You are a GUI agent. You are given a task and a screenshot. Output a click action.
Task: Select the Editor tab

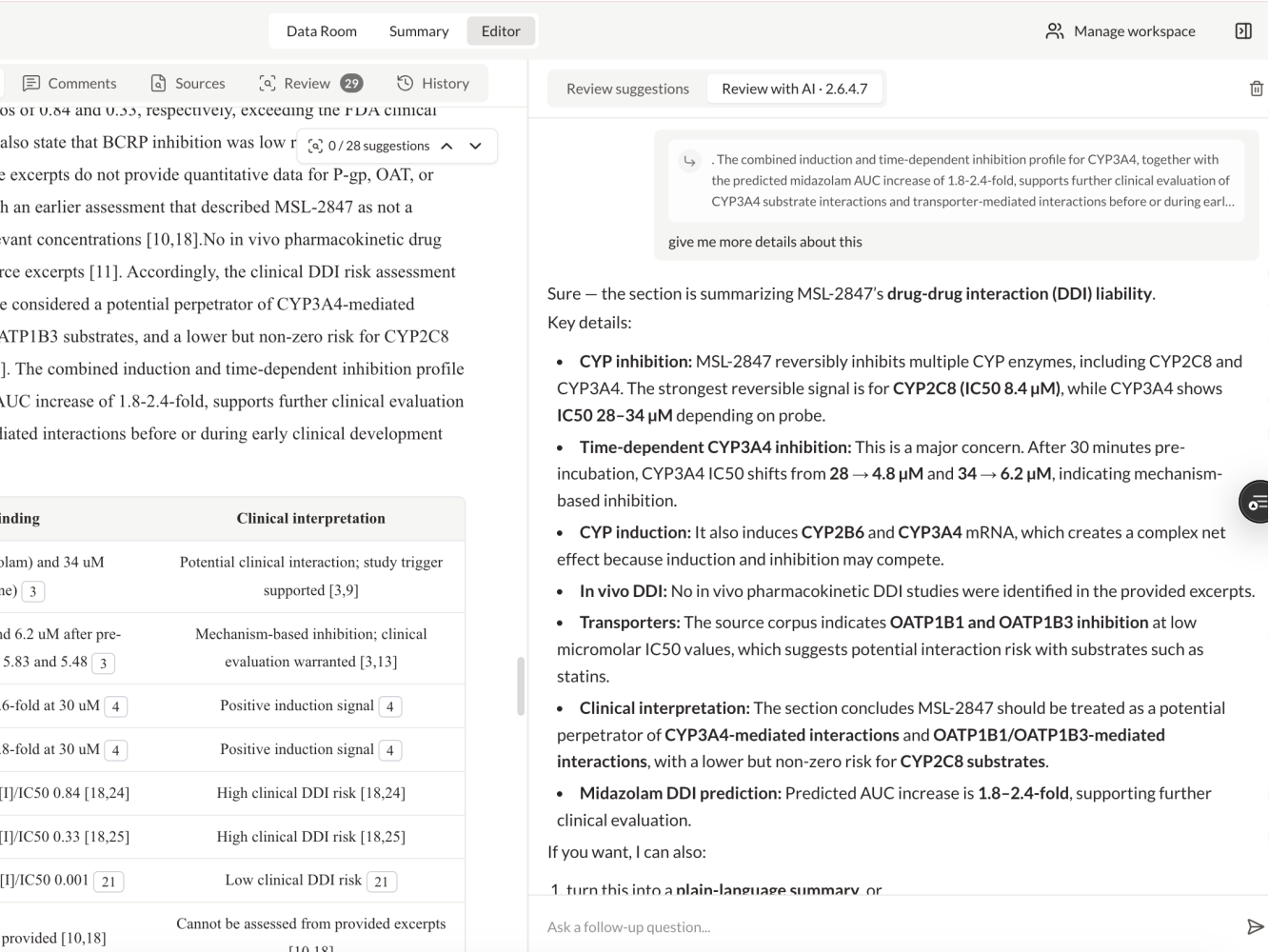[501, 31]
